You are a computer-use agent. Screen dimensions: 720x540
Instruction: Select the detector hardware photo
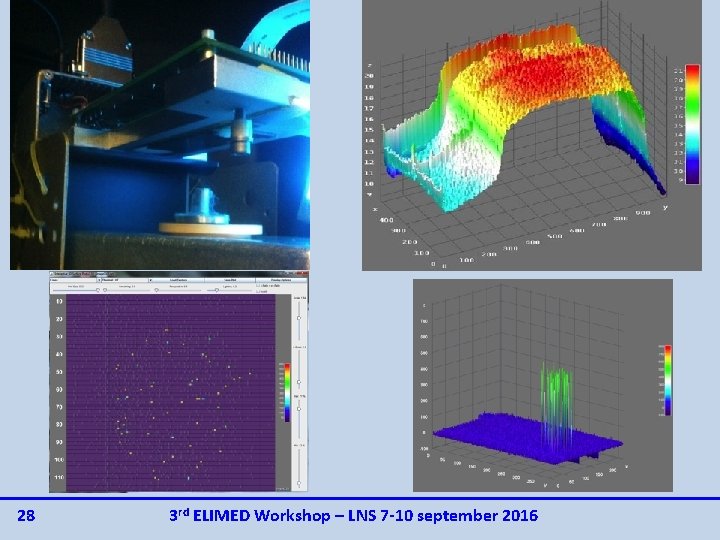(x=160, y=135)
